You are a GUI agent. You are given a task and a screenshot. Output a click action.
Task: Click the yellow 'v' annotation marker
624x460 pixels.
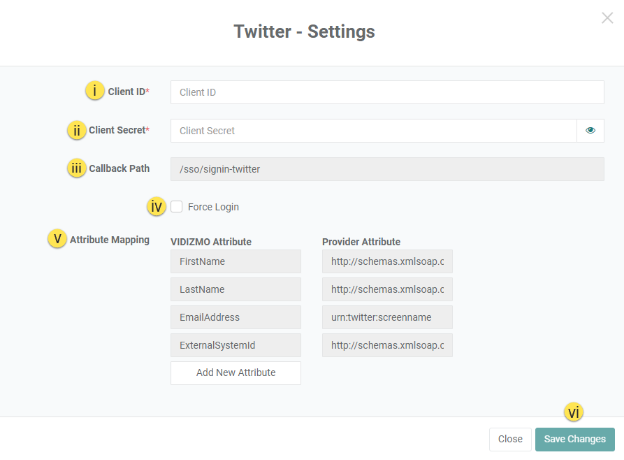(58, 239)
